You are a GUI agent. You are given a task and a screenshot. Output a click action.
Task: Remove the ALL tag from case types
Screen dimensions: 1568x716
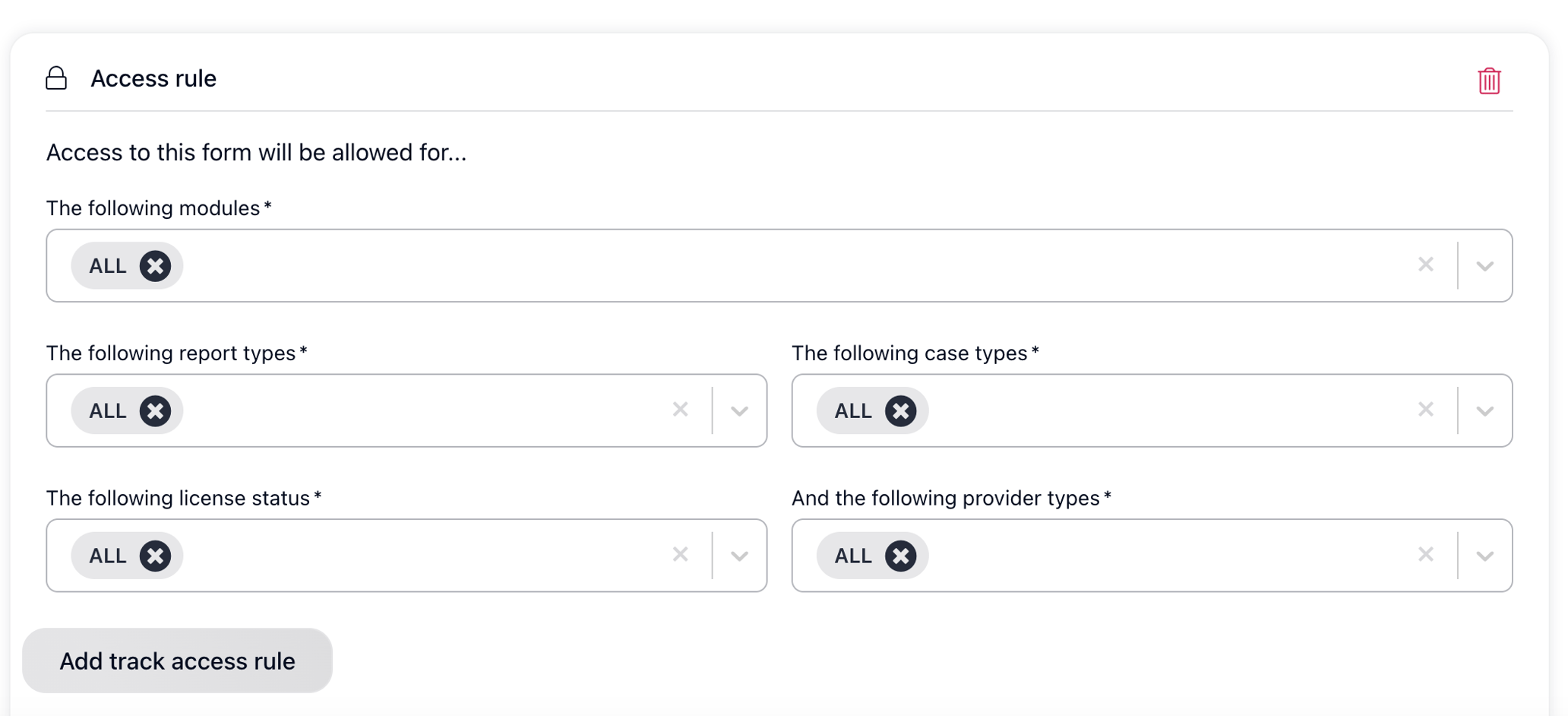tap(901, 410)
